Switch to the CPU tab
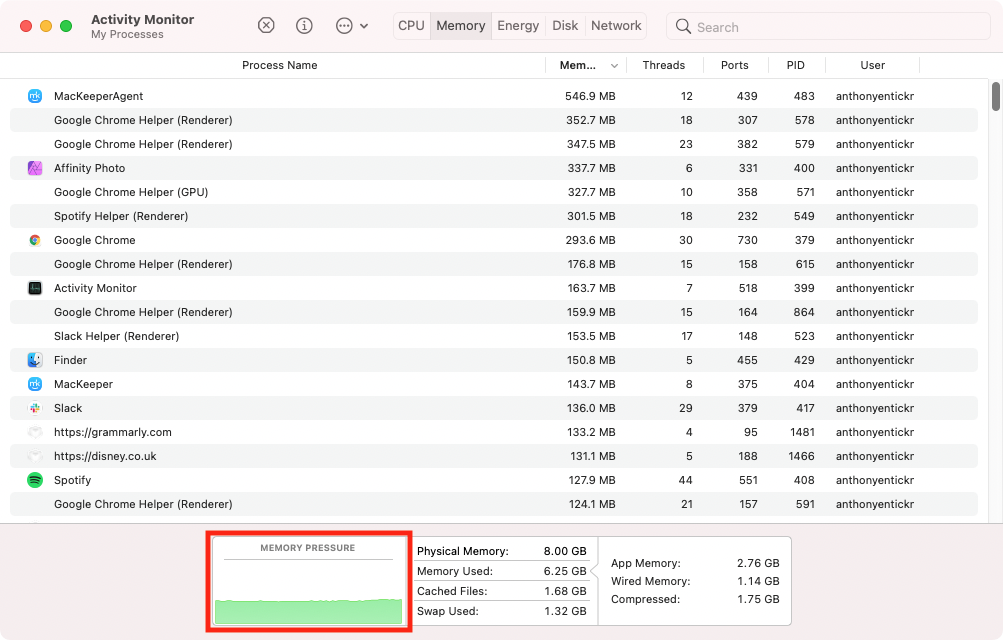The image size is (1003, 640). [411, 26]
